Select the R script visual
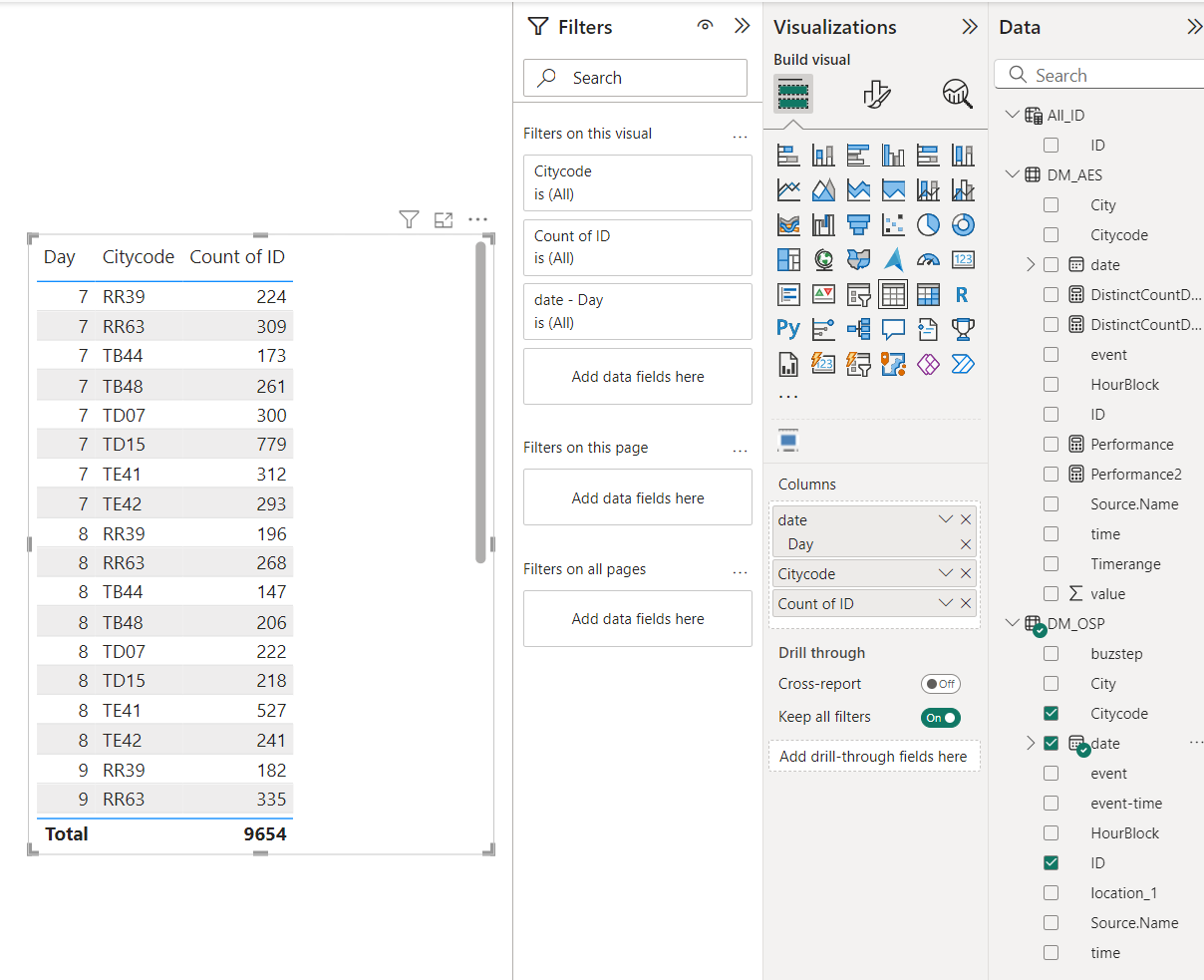The width and height of the screenshot is (1204, 980). (x=963, y=294)
